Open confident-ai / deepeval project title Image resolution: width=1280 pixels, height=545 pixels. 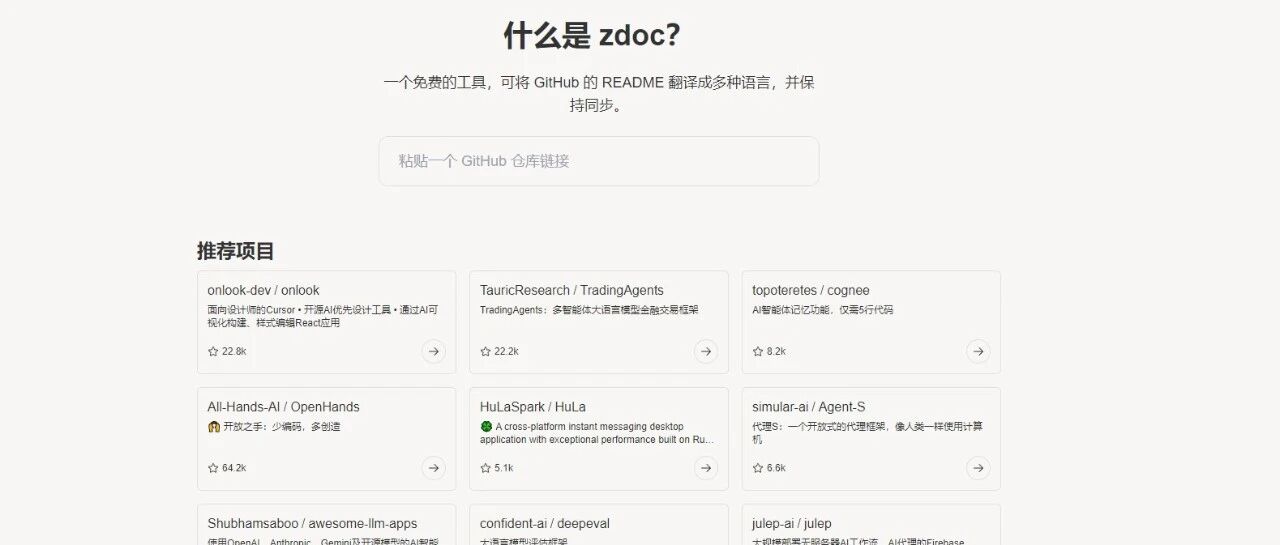[544, 524]
